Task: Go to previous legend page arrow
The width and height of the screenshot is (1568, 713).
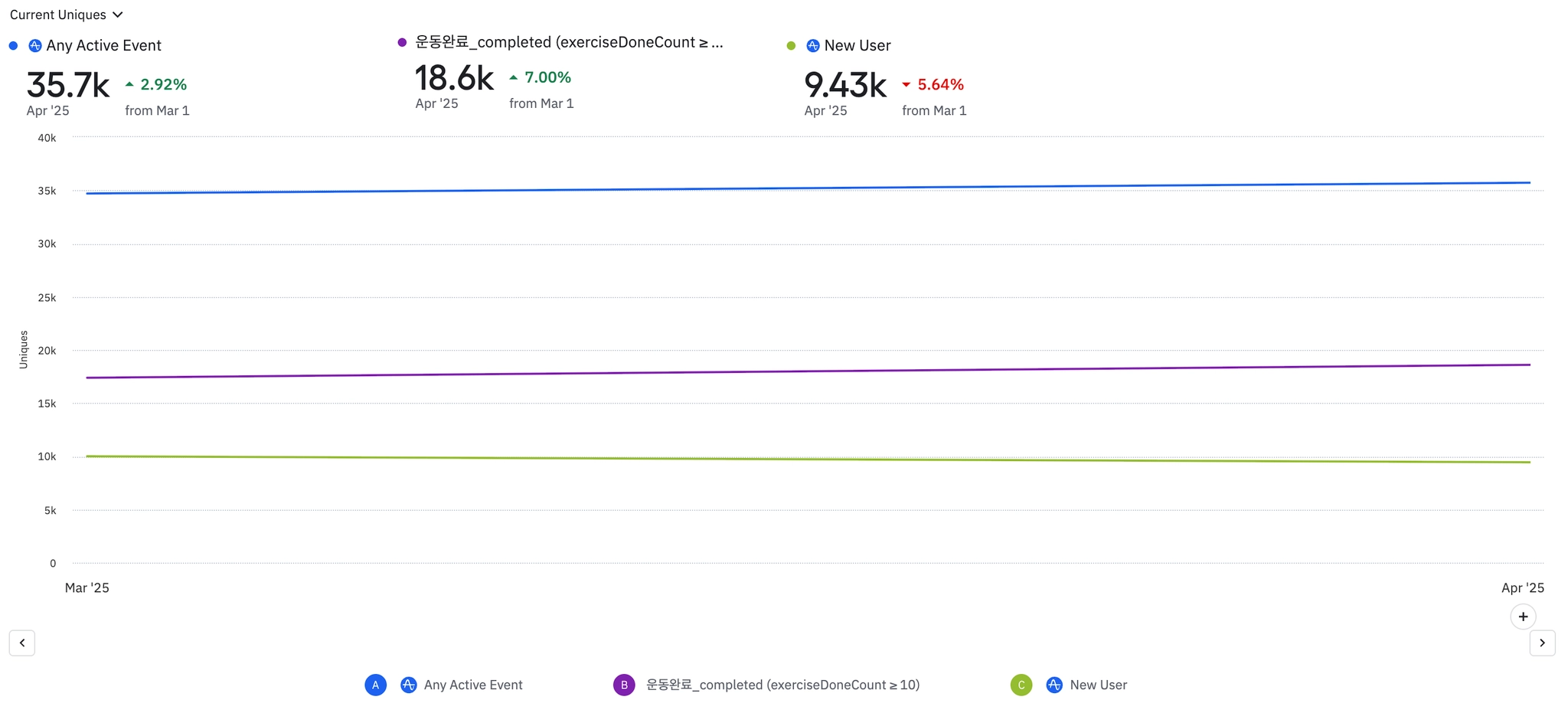Action: pyautogui.click(x=22, y=643)
